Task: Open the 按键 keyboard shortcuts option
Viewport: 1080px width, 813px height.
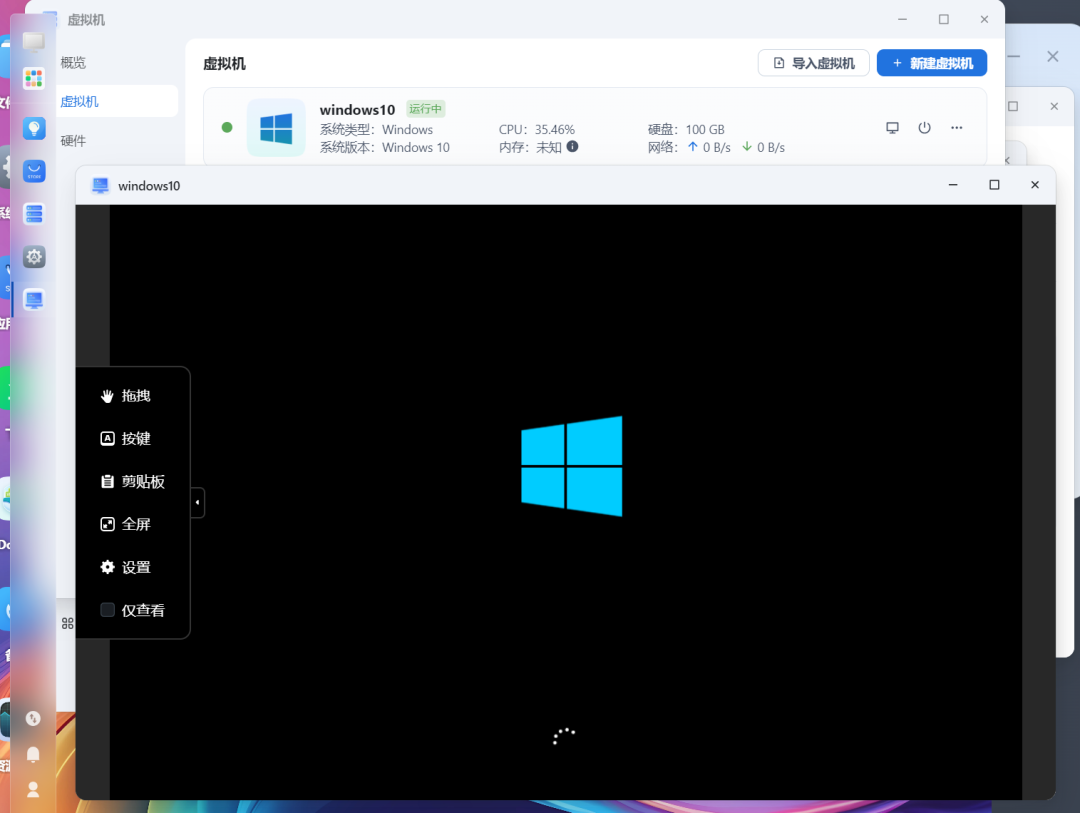Action: (125, 438)
